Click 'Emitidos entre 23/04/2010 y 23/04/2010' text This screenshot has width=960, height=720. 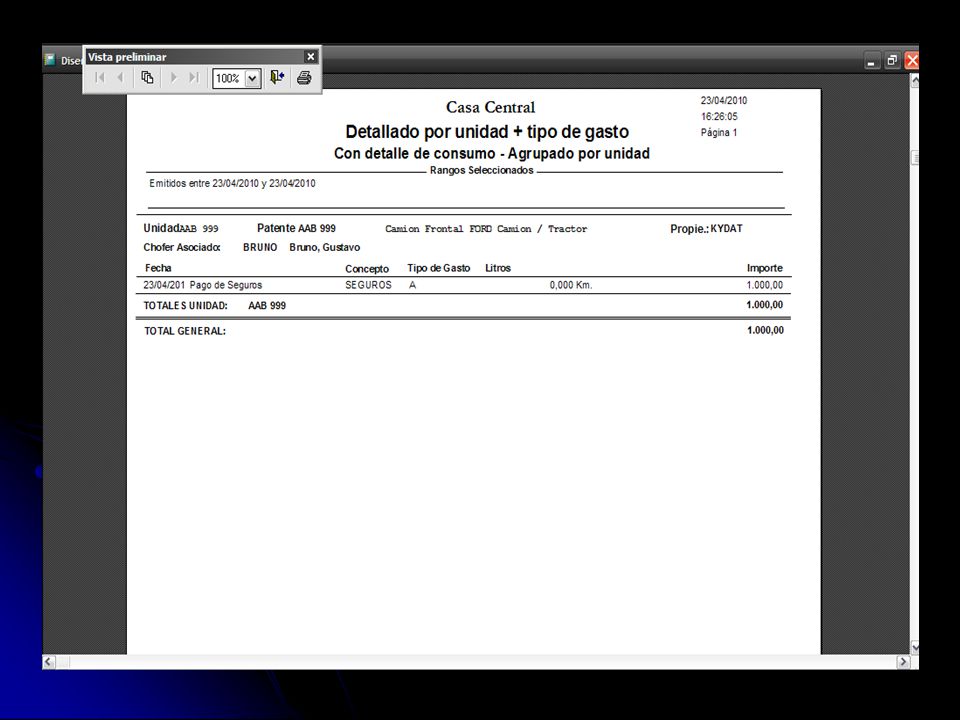[232, 183]
